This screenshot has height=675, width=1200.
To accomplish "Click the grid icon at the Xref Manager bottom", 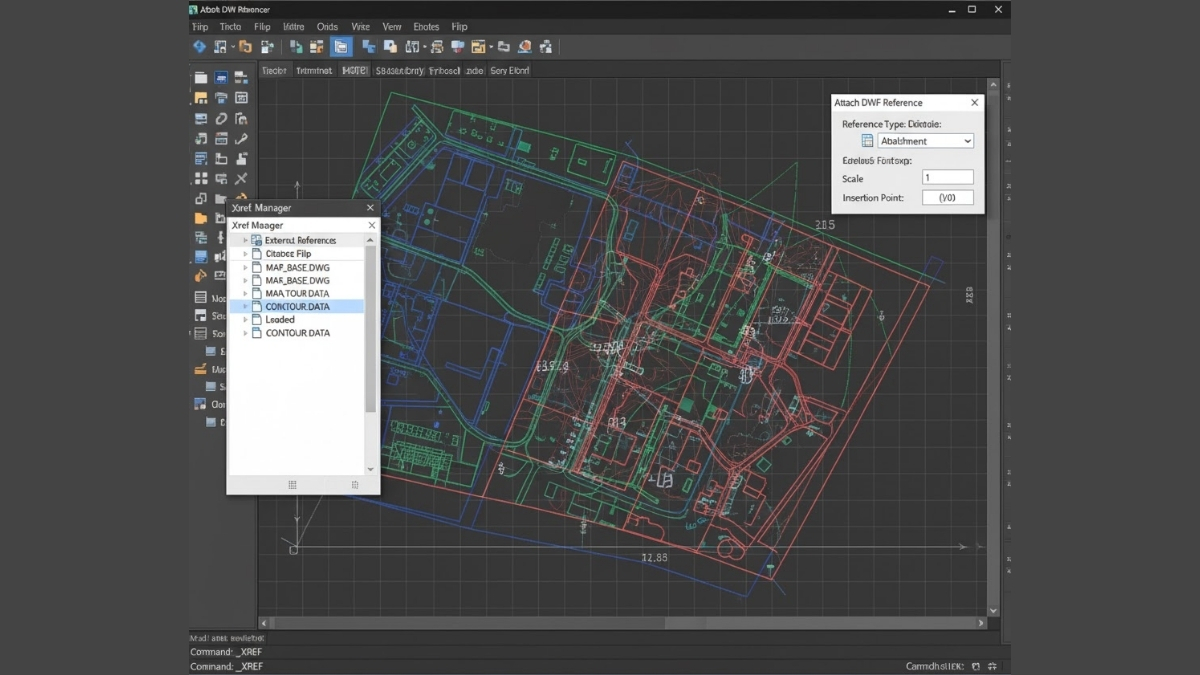I will click(x=292, y=485).
